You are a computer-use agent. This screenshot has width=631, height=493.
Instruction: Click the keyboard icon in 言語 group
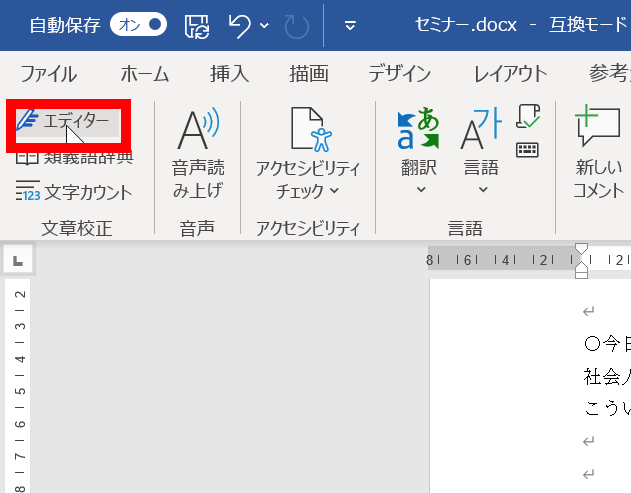(527, 150)
